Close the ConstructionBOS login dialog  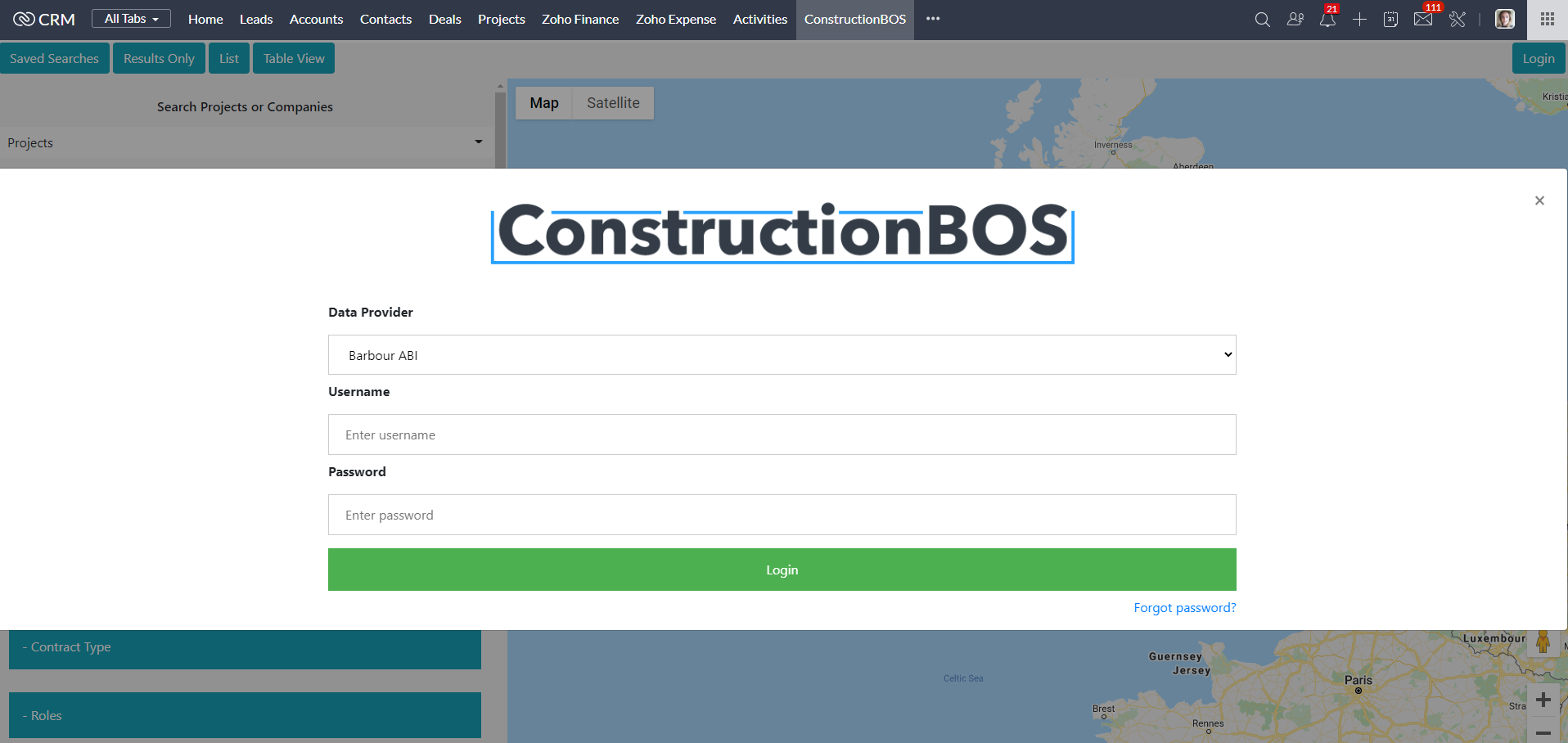click(1539, 200)
